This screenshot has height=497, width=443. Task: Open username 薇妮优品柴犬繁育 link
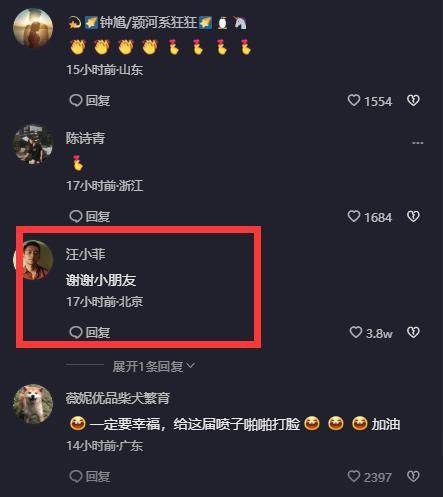coord(118,398)
